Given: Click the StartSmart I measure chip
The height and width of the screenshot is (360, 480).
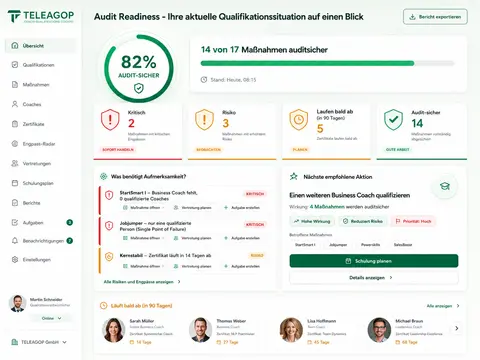Looking at the screenshot, I should [305, 245].
